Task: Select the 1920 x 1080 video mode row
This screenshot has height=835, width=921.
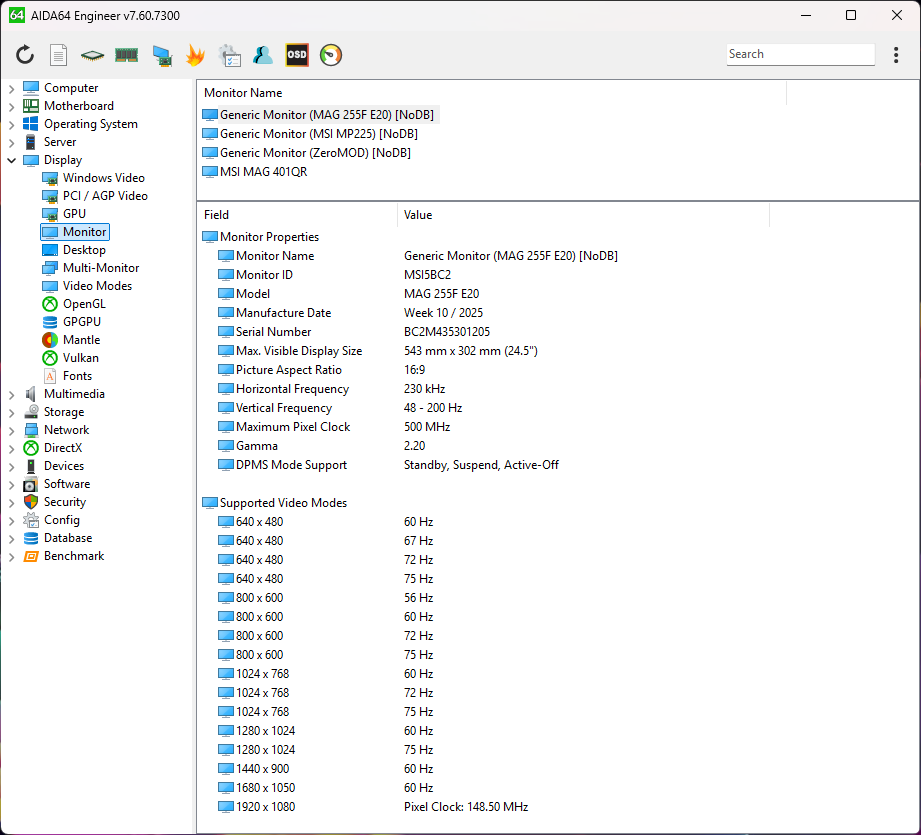Action: point(491,807)
